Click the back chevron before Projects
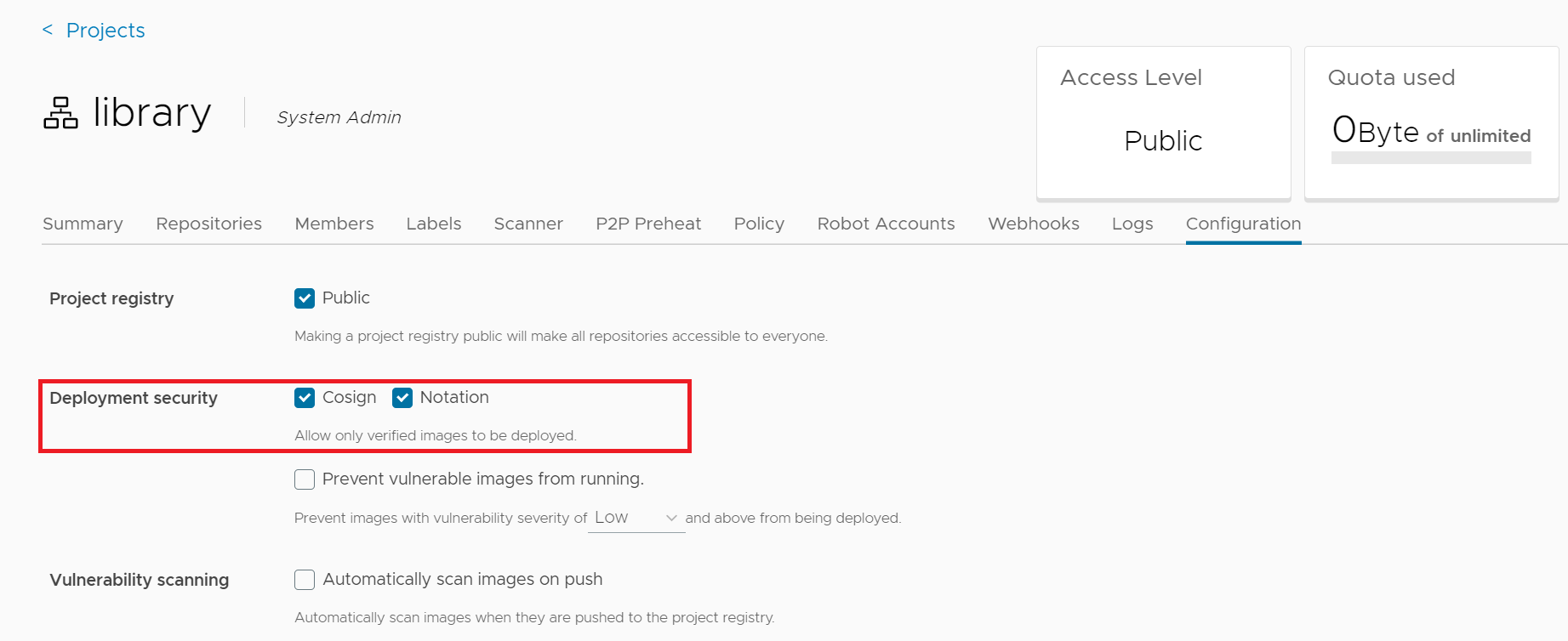This screenshot has height=641, width=1568. click(x=48, y=29)
